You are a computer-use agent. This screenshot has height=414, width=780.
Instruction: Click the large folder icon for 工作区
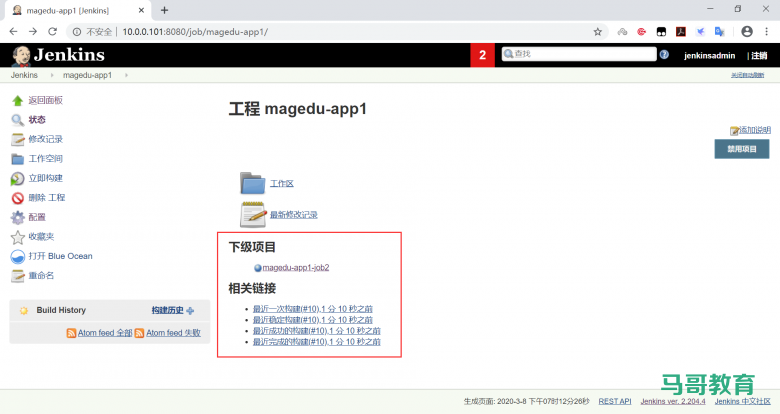coord(253,183)
